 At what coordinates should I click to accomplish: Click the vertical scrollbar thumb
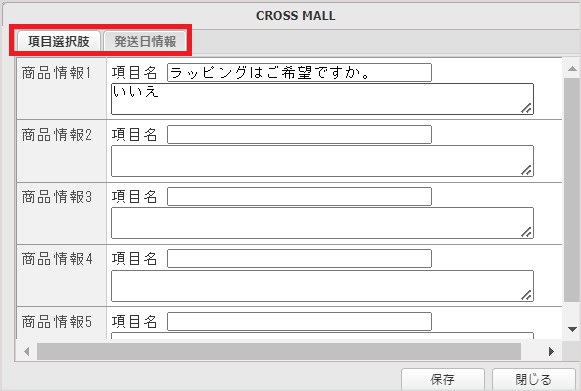(x=572, y=190)
